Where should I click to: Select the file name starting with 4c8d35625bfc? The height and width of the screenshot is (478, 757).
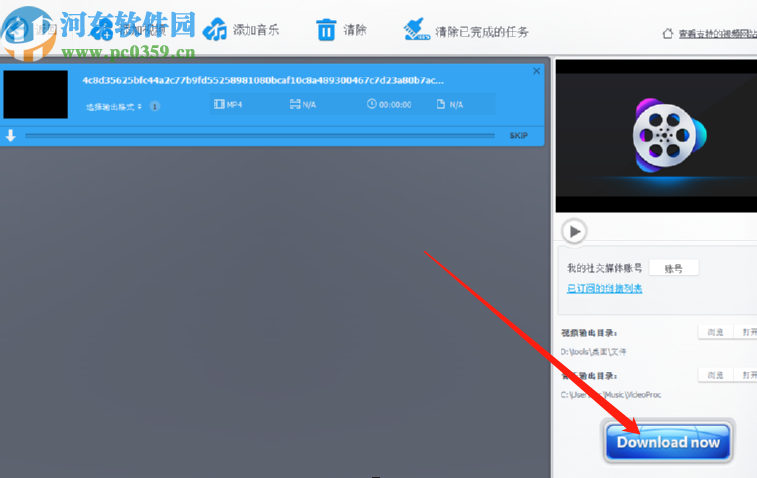[263, 80]
